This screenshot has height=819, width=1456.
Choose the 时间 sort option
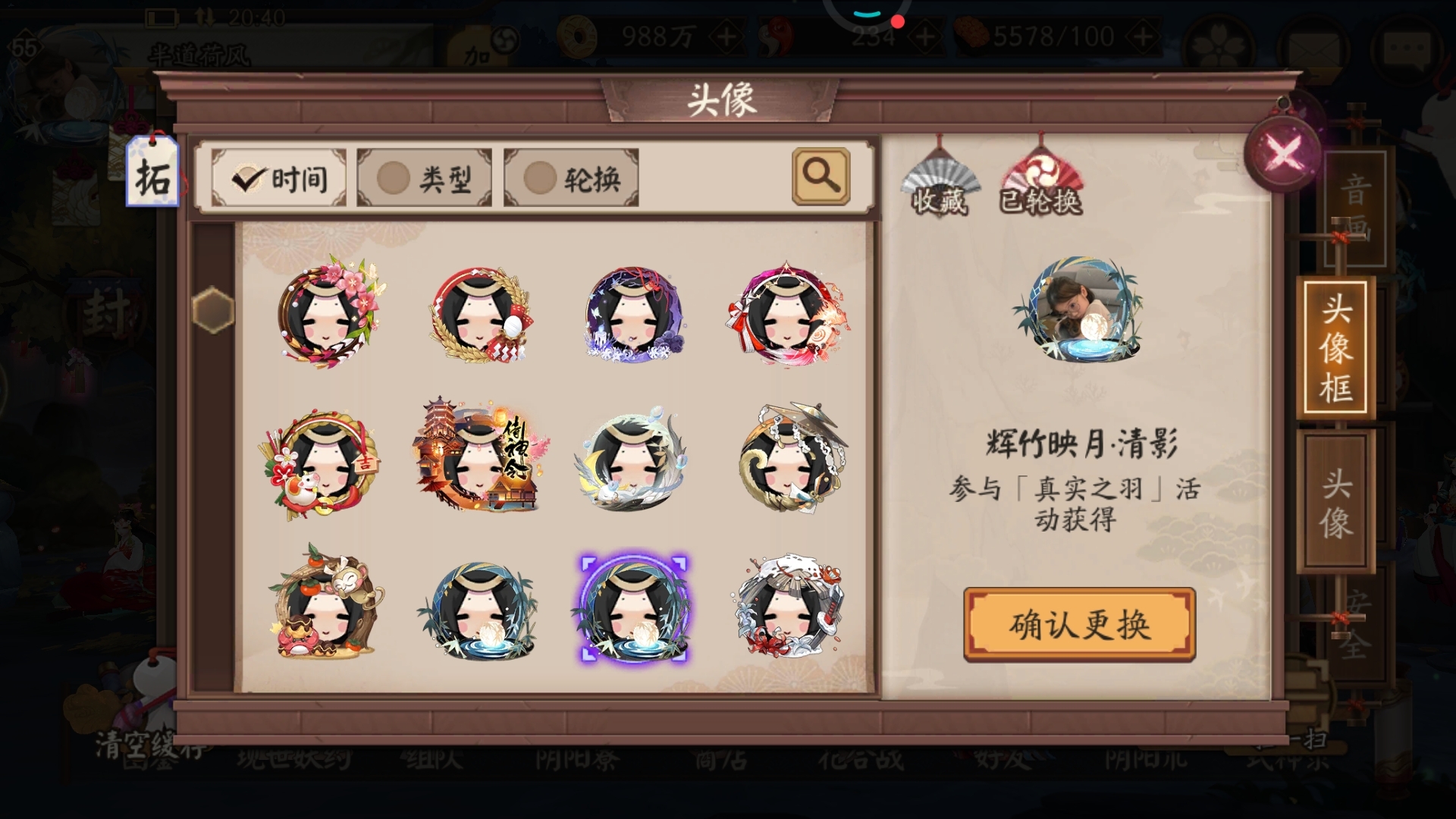[x=278, y=177]
